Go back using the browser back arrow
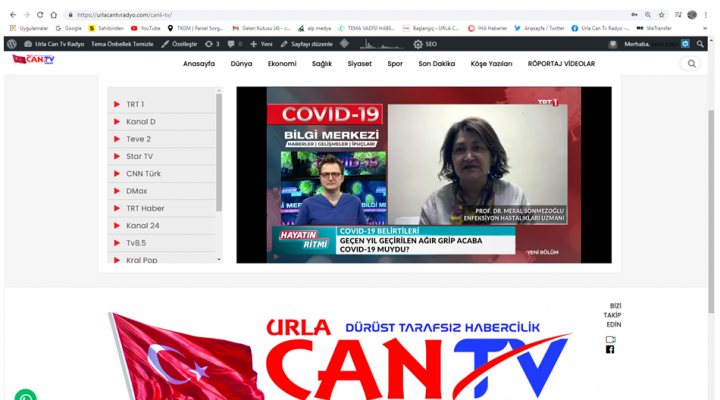This screenshot has height=400, width=720. click(x=12, y=15)
